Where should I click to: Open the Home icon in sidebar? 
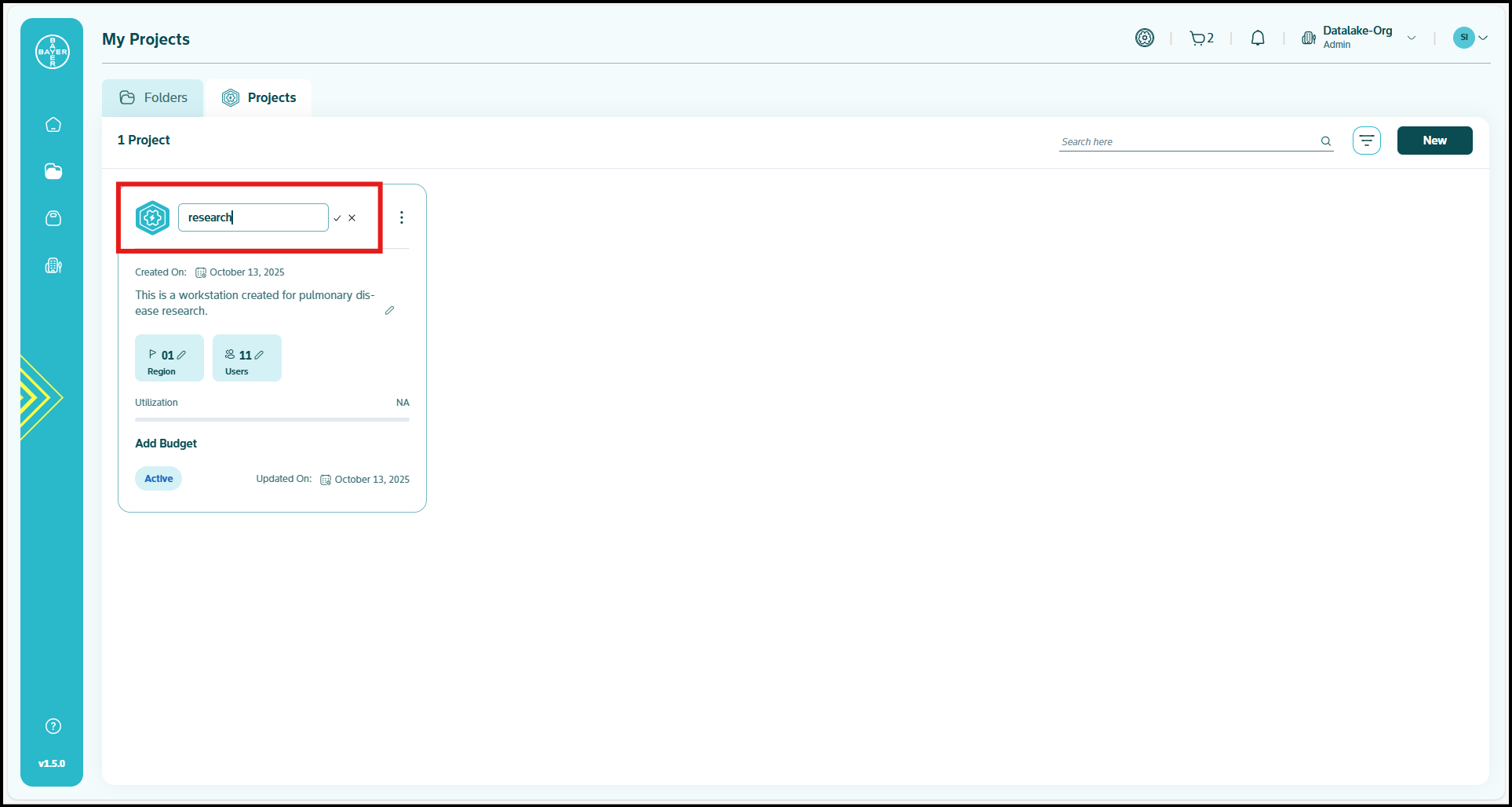[53, 125]
